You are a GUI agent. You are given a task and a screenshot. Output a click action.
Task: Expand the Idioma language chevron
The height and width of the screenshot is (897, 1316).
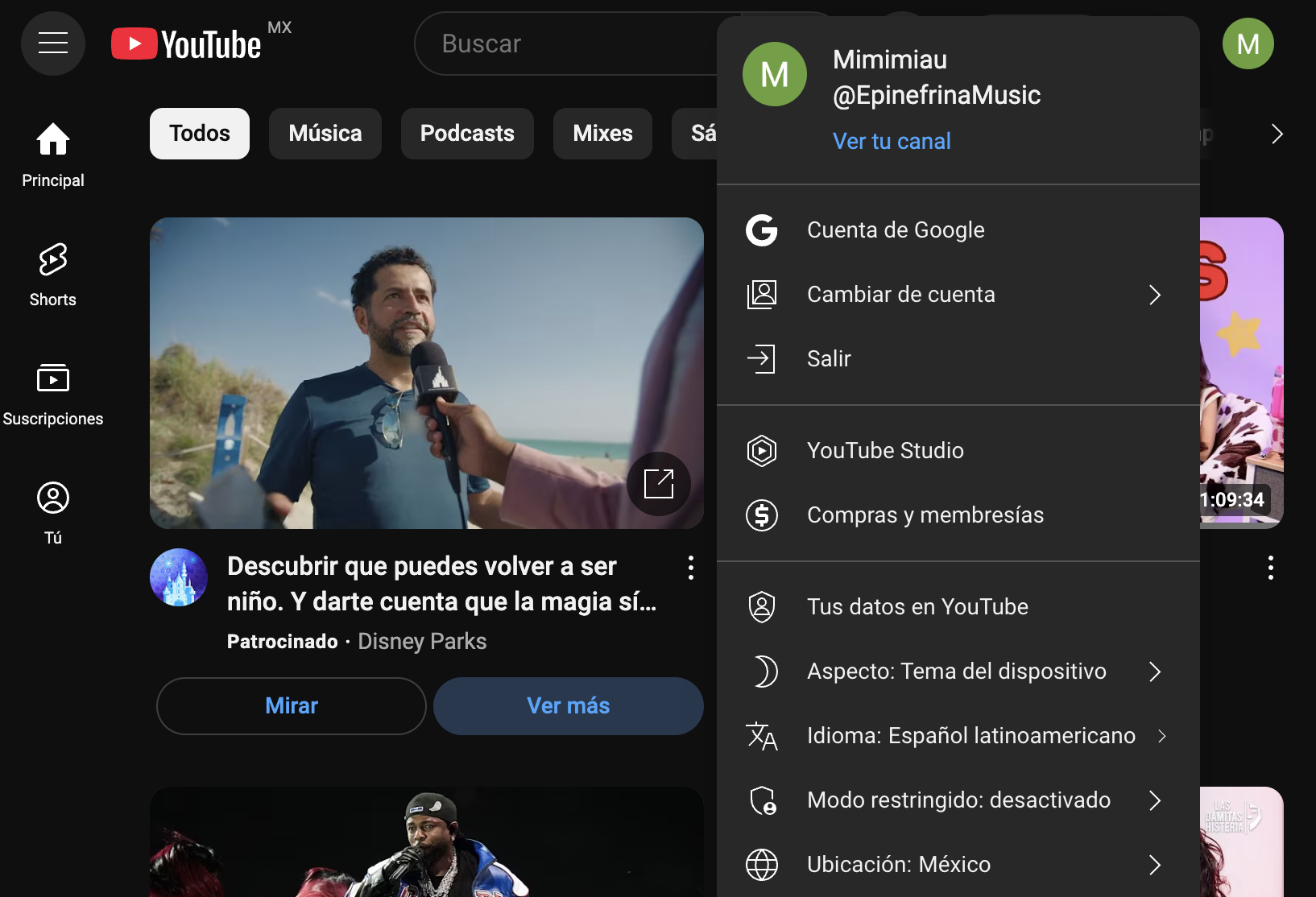click(1161, 736)
